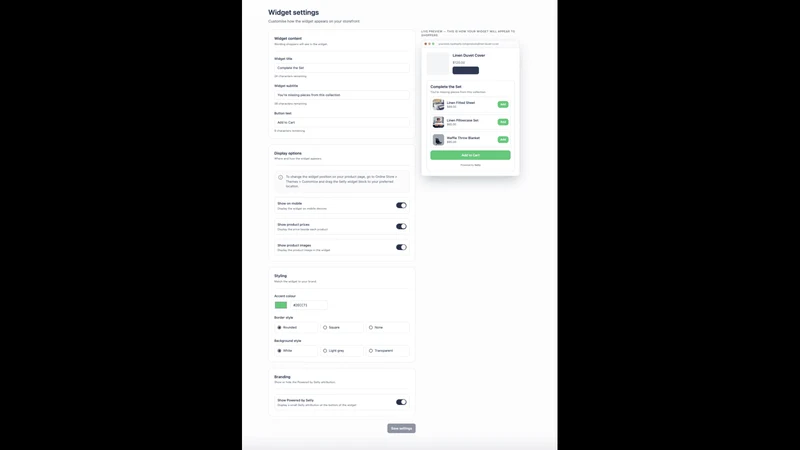Select the None border style
This screenshot has width=800, height=450.
[x=388, y=327]
